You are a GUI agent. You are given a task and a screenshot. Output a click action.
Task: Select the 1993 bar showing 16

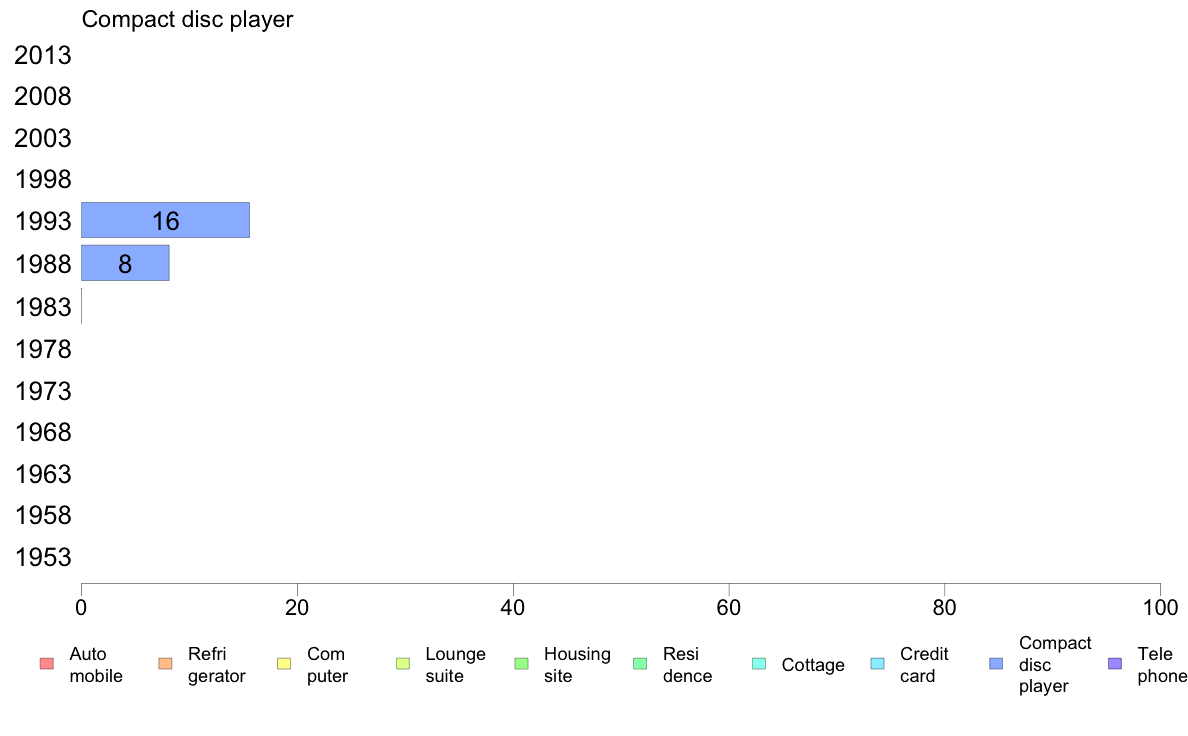pyautogui.click(x=165, y=220)
